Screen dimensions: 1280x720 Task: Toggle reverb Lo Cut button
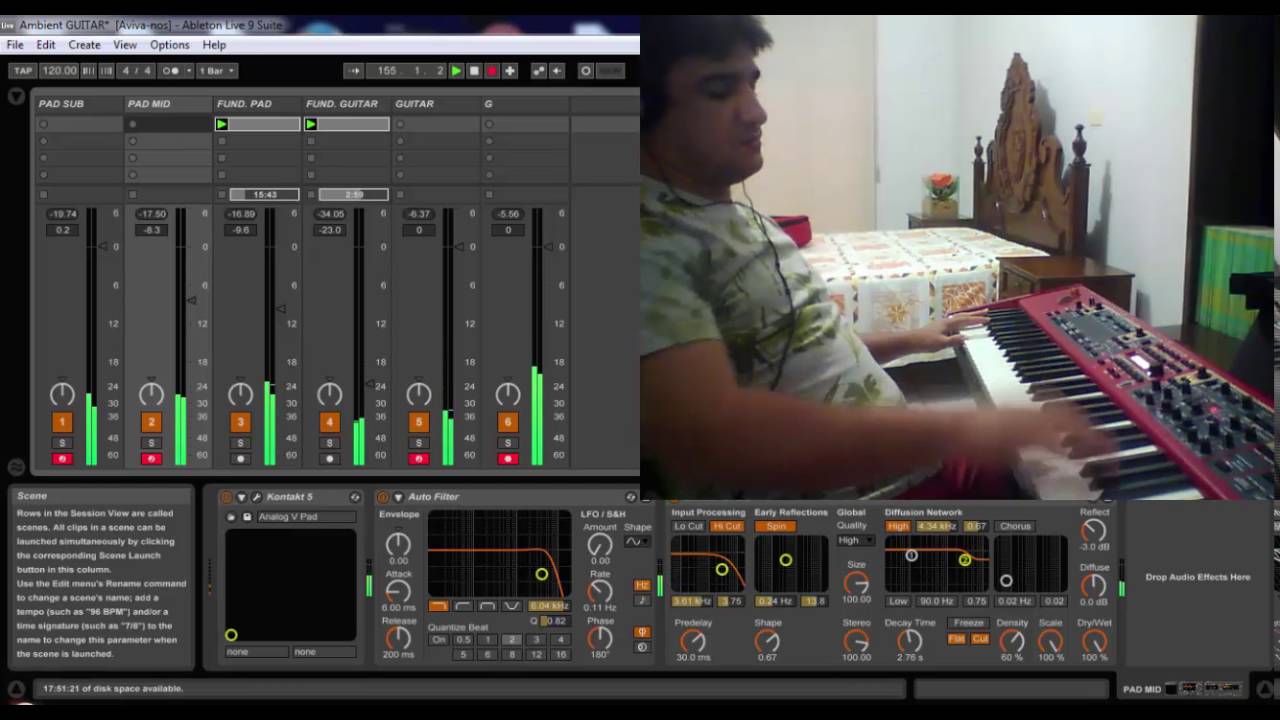[689, 526]
